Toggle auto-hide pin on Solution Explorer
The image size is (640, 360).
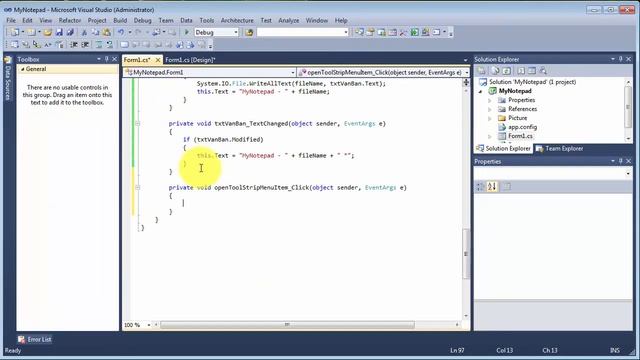620,59
